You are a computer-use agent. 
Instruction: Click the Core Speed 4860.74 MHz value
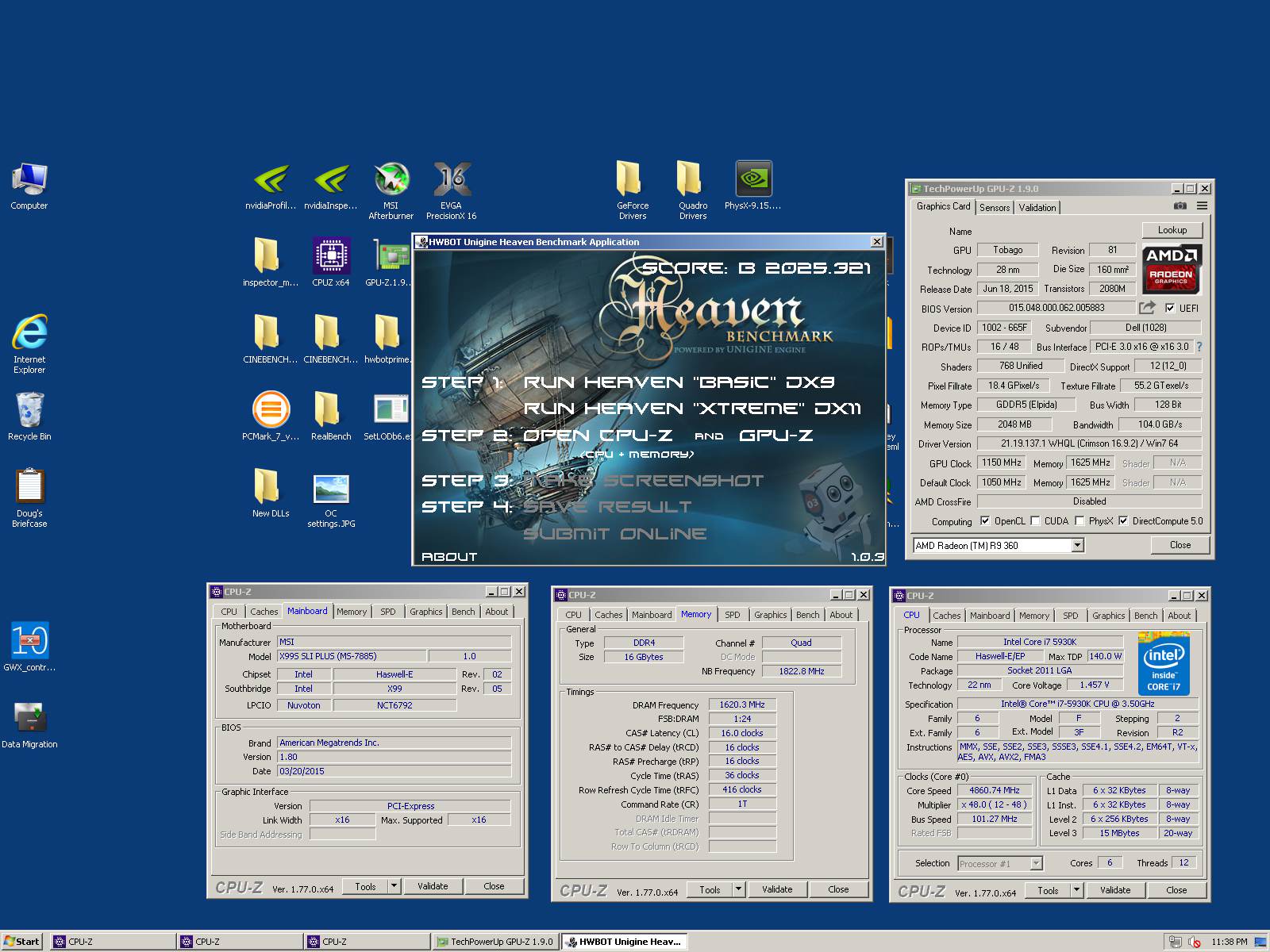pos(995,790)
